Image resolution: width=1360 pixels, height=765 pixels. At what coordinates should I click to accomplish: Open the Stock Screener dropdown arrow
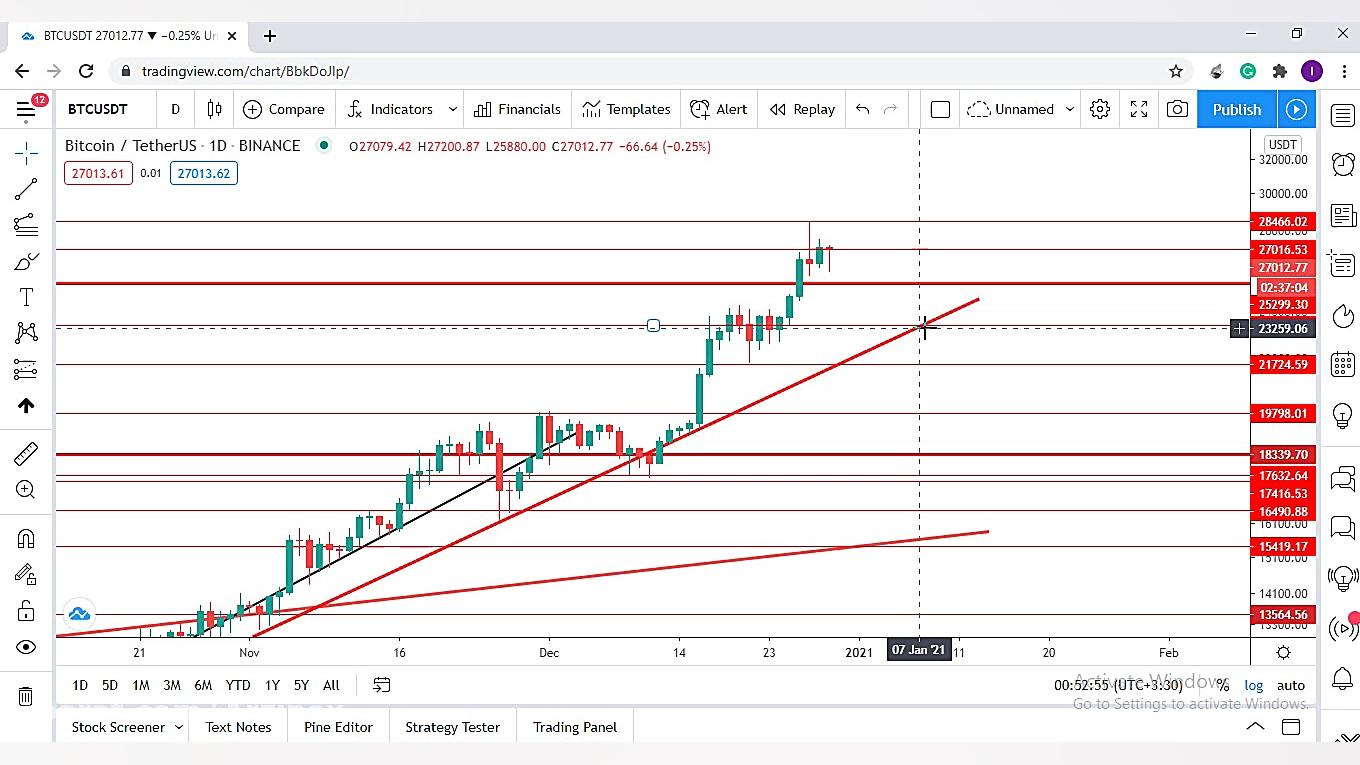179,727
